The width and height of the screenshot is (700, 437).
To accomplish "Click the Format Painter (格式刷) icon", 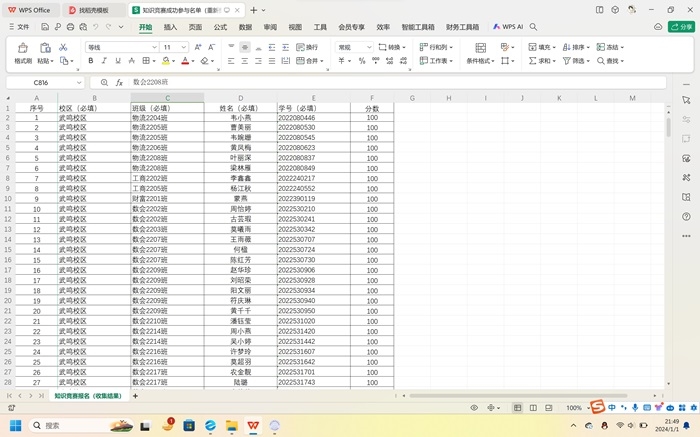I will point(22,53).
